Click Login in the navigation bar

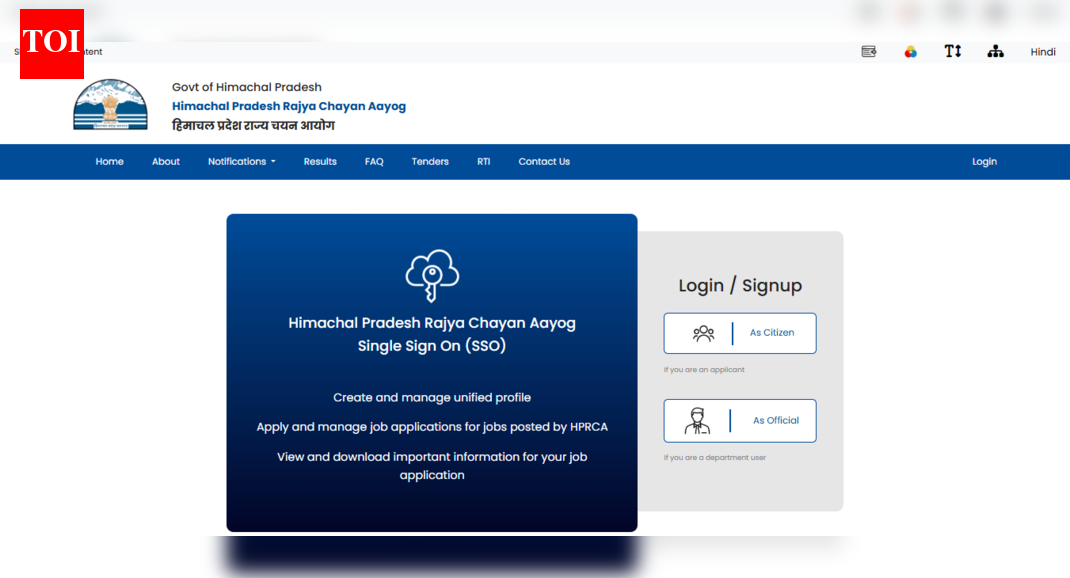tap(984, 162)
